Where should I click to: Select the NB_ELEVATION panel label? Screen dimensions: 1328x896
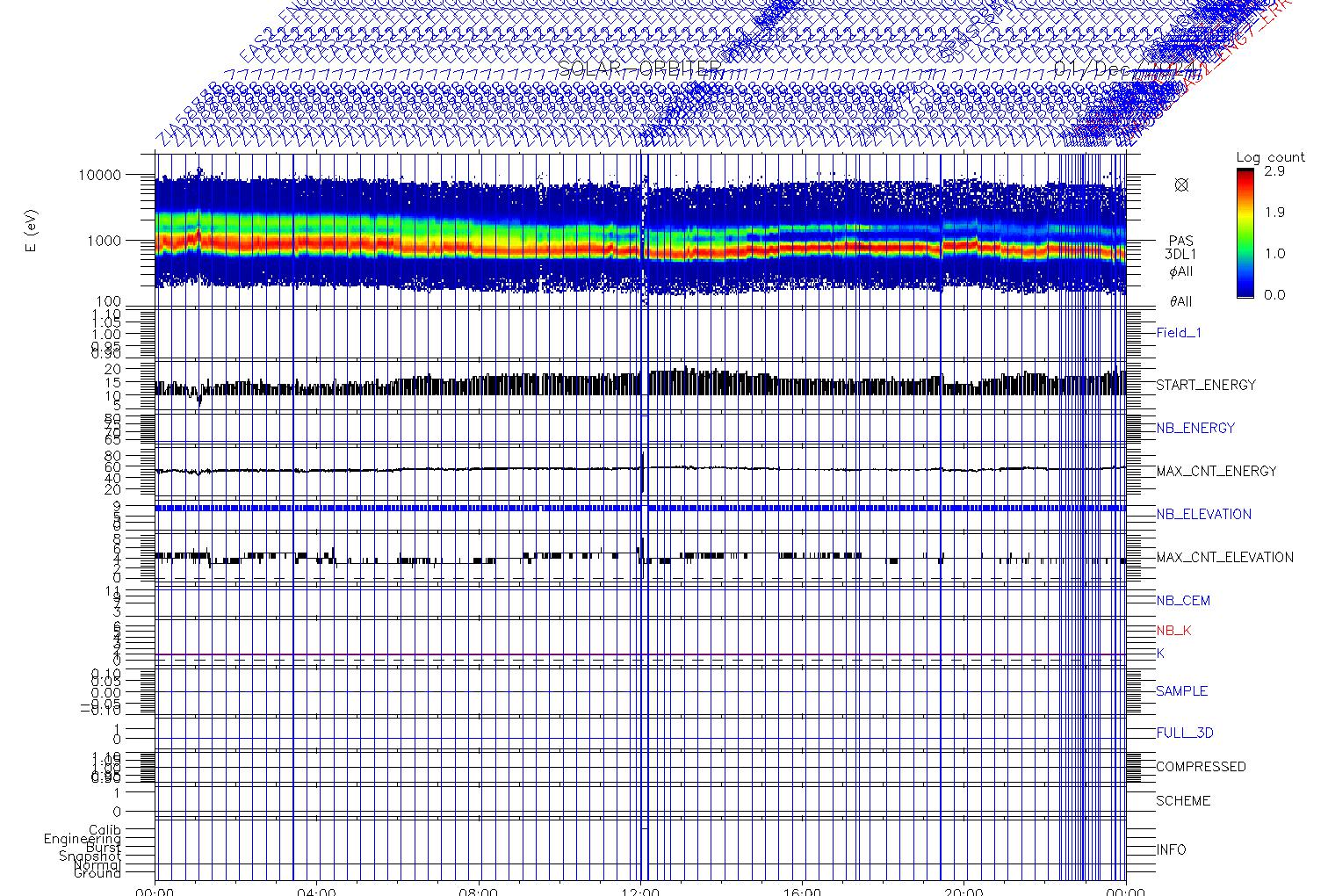1203,514
